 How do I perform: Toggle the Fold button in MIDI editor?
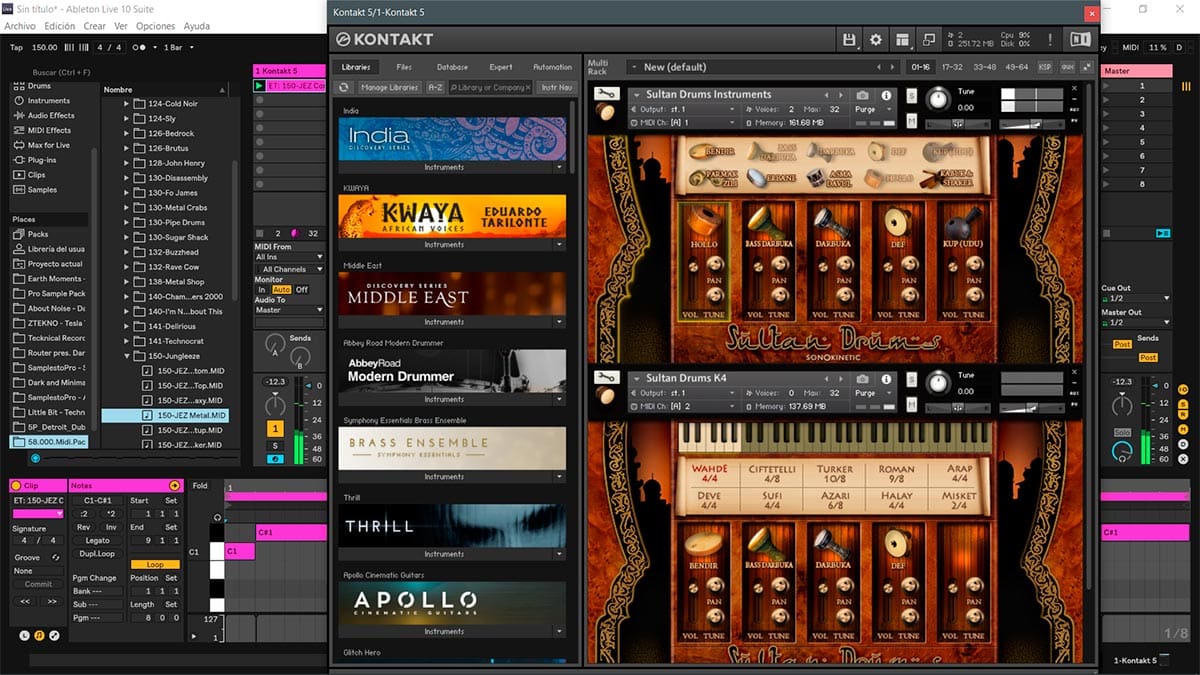pos(200,486)
